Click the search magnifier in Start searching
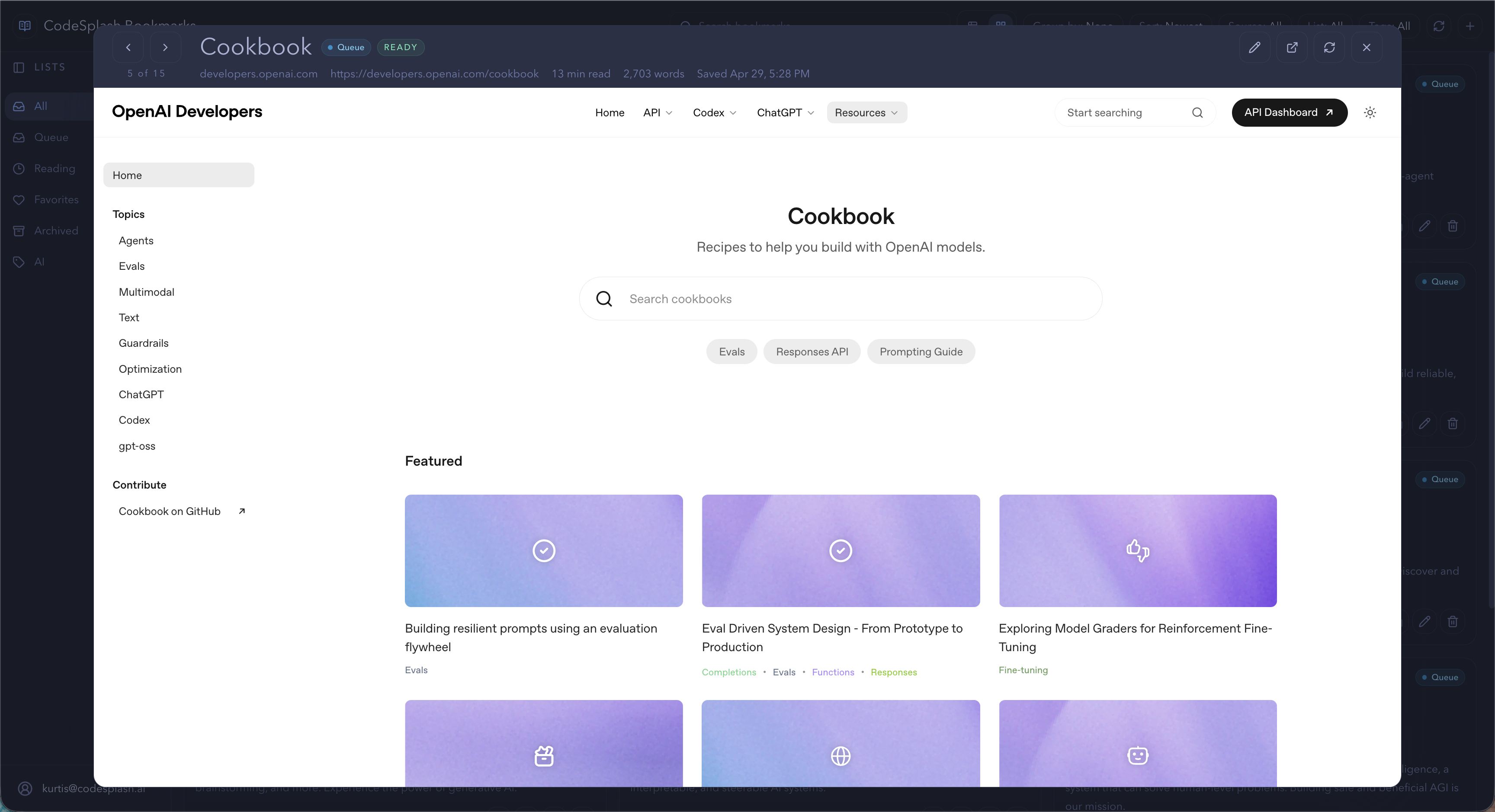1495x812 pixels. point(1197,112)
